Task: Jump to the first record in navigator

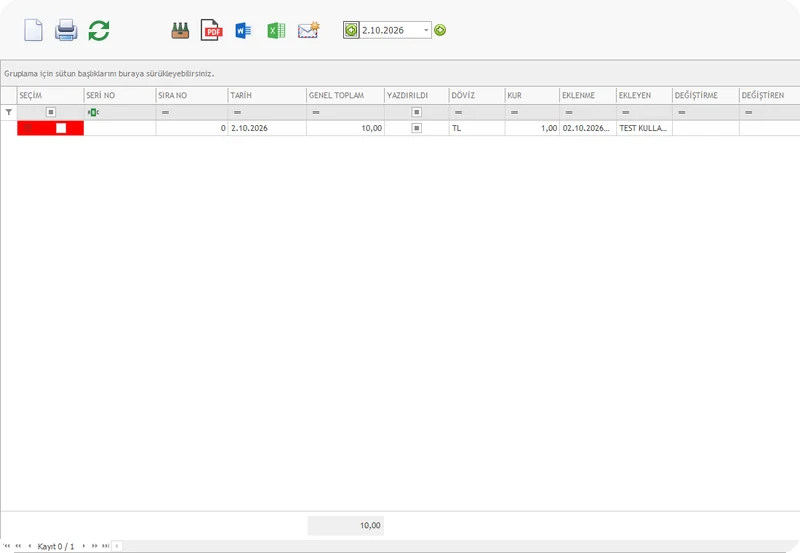Action: point(7,546)
